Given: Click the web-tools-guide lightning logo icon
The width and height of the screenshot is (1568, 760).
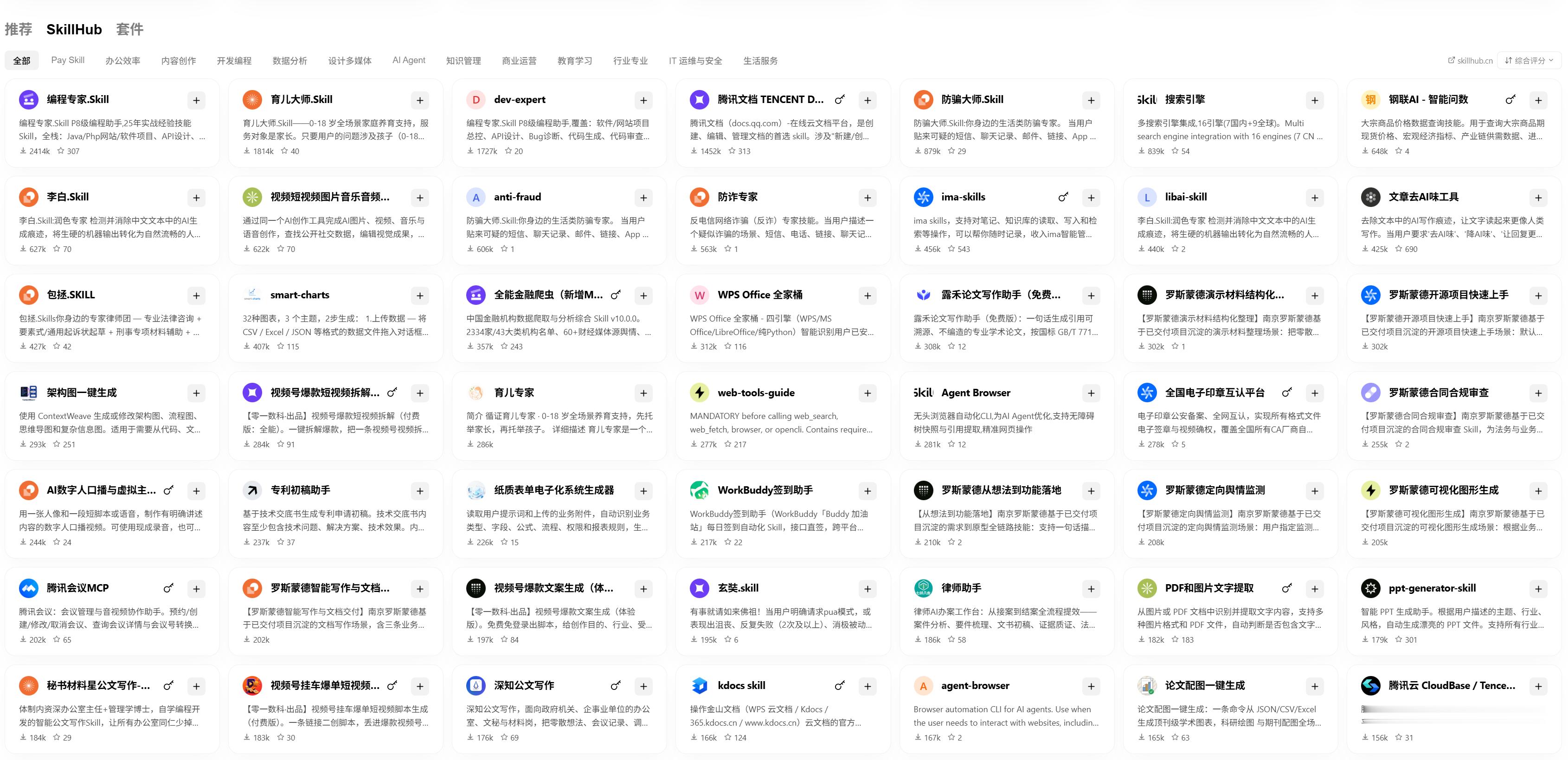Looking at the screenshot, I should coord(700,393).
